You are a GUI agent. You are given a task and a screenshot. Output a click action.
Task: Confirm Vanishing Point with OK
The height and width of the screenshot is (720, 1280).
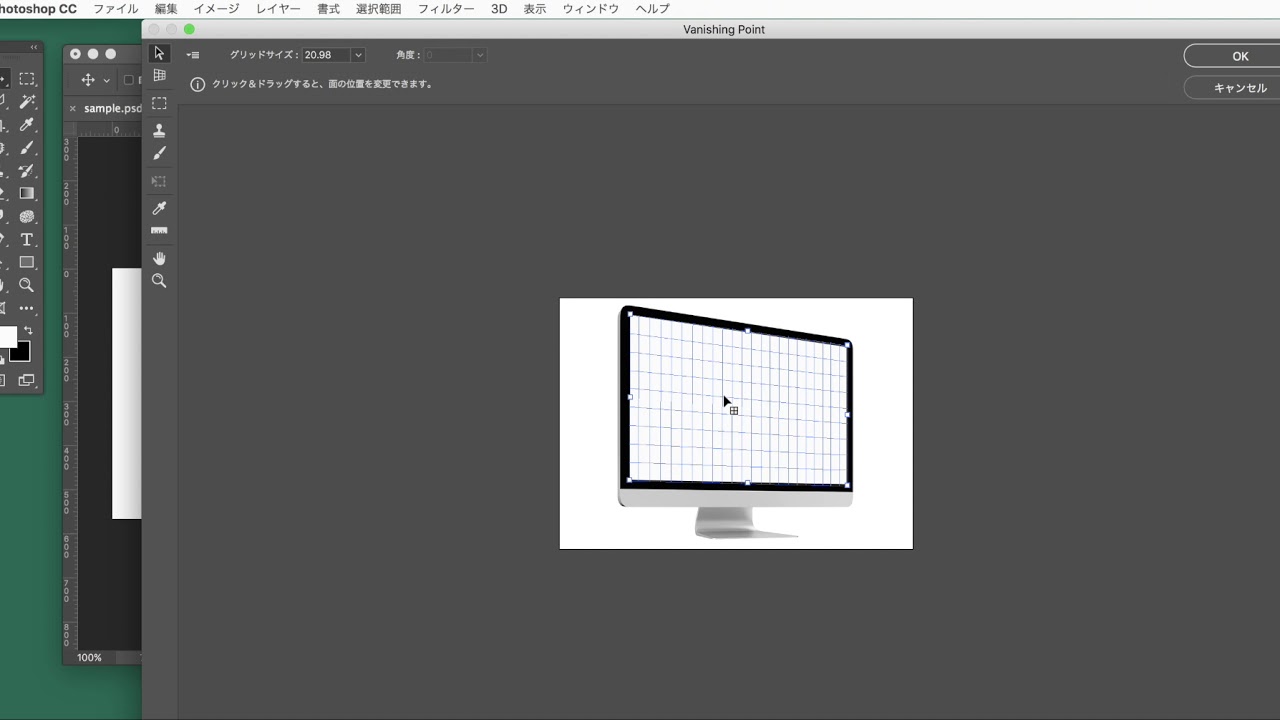click(1240, 56)
